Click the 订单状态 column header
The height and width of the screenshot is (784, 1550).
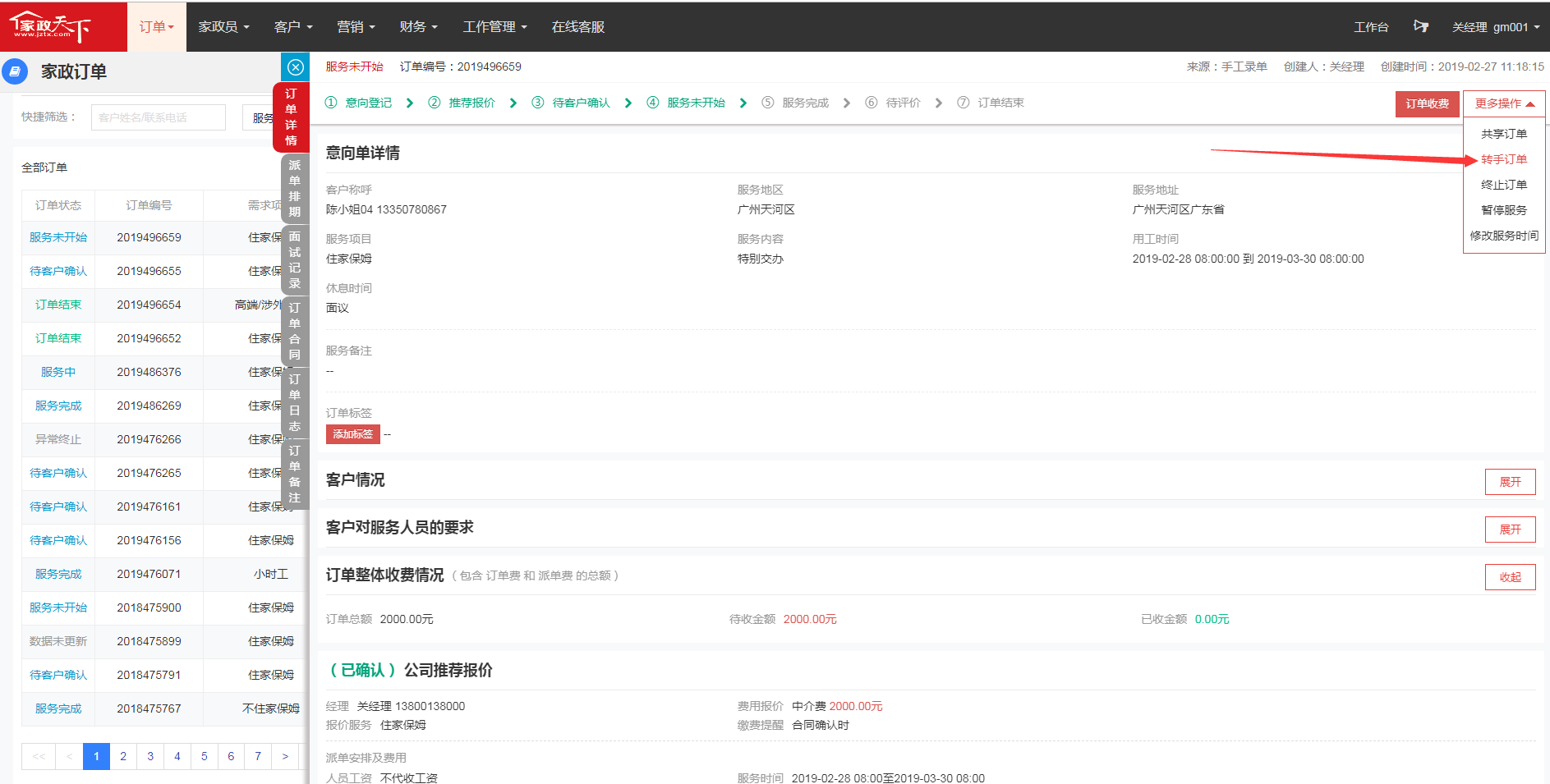click(58, 205)
